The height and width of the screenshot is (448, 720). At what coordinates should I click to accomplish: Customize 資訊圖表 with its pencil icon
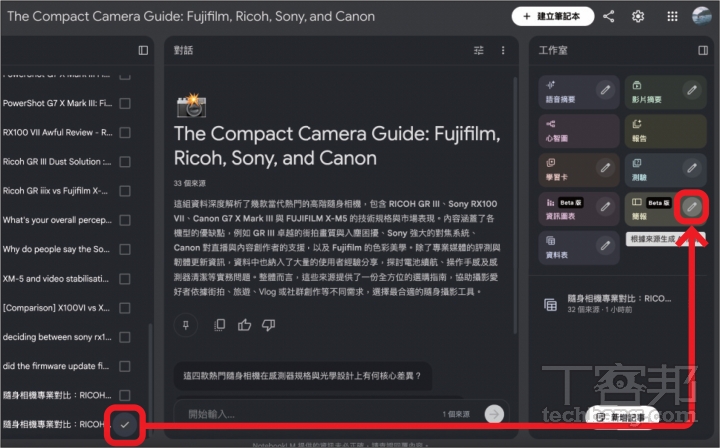coord(606,207)
